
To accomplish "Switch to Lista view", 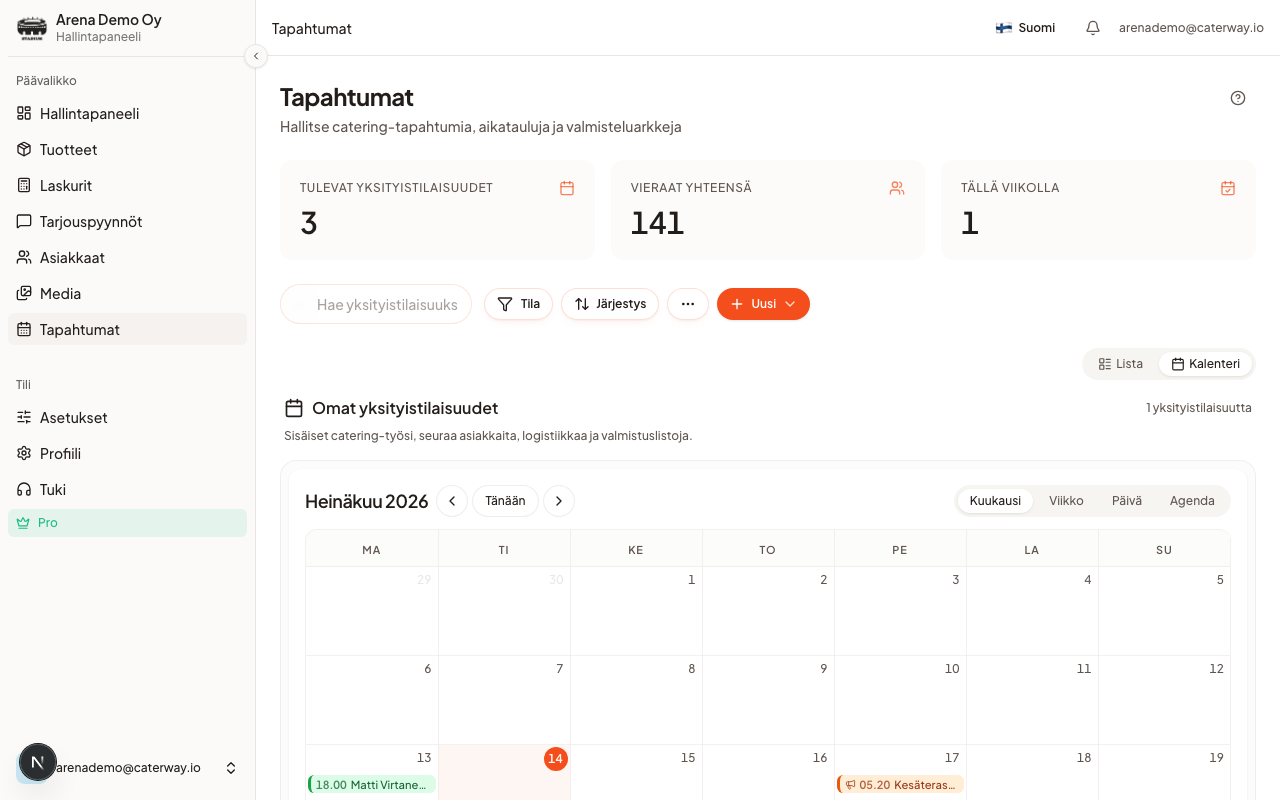I will pos(1120,364).
